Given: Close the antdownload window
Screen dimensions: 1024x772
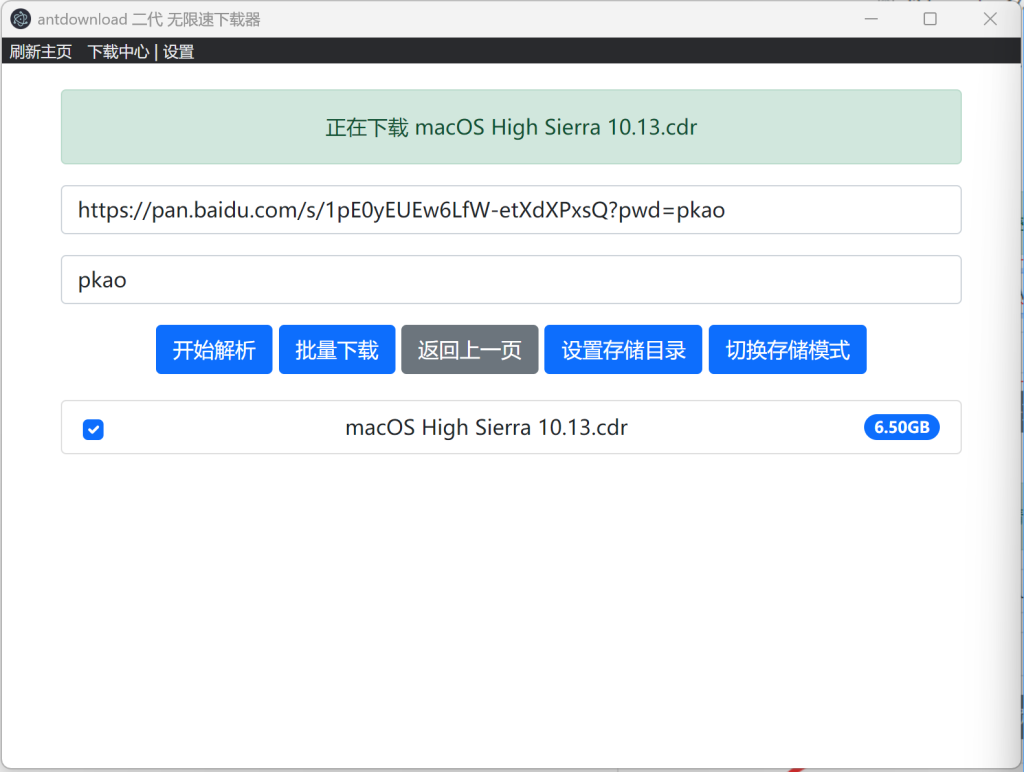Looking at the screenshot, I should 990,19.
